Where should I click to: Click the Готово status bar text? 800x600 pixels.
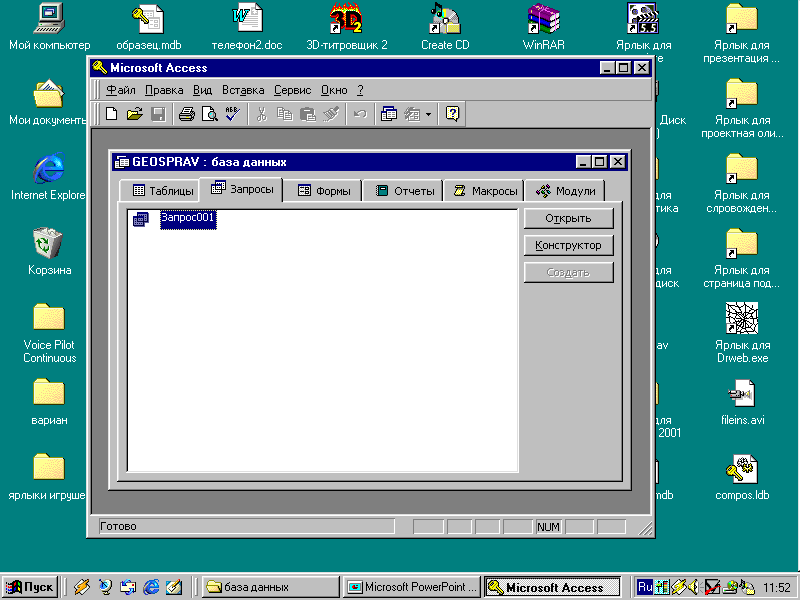[118, 526]
